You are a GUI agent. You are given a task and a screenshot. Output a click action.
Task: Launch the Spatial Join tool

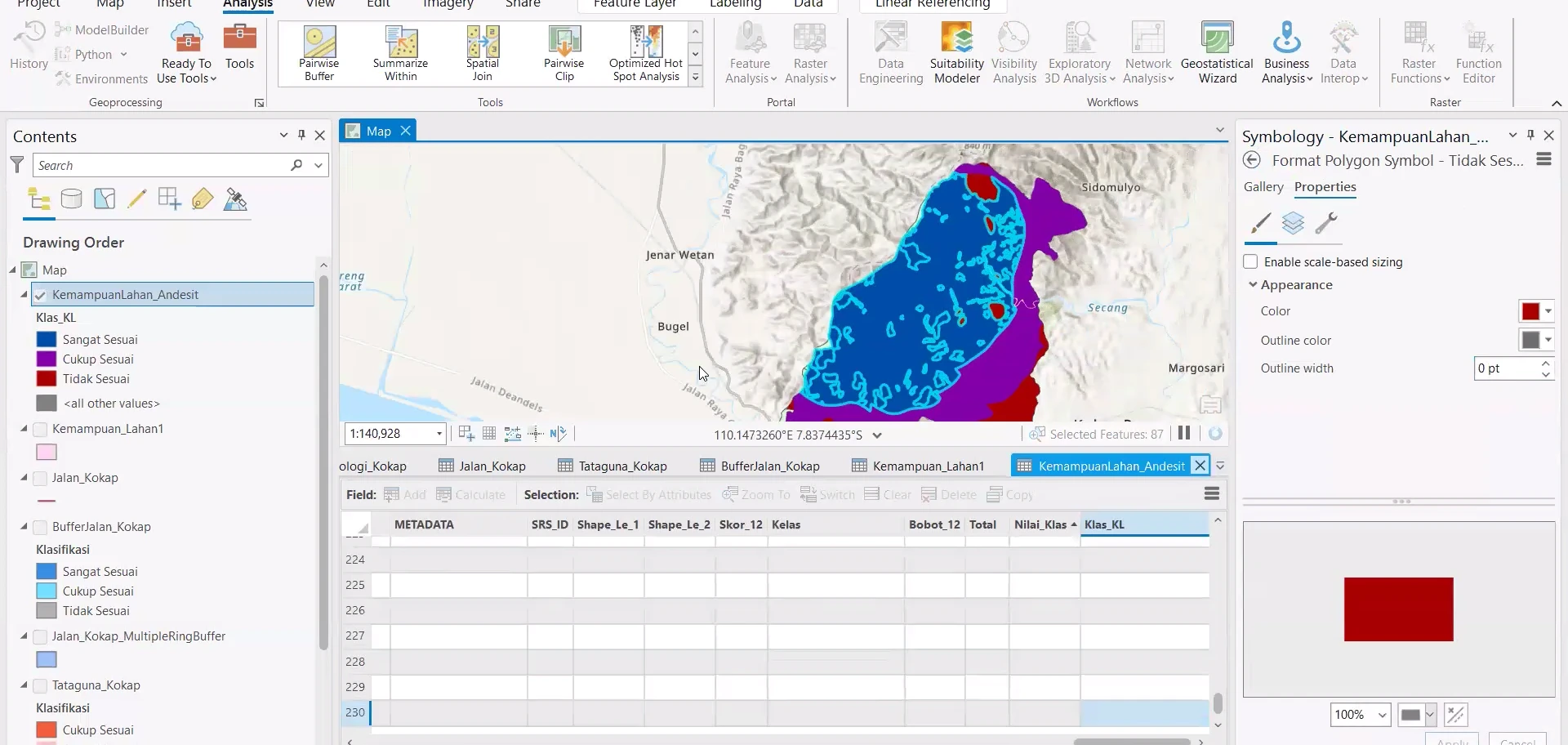point(482,53)
